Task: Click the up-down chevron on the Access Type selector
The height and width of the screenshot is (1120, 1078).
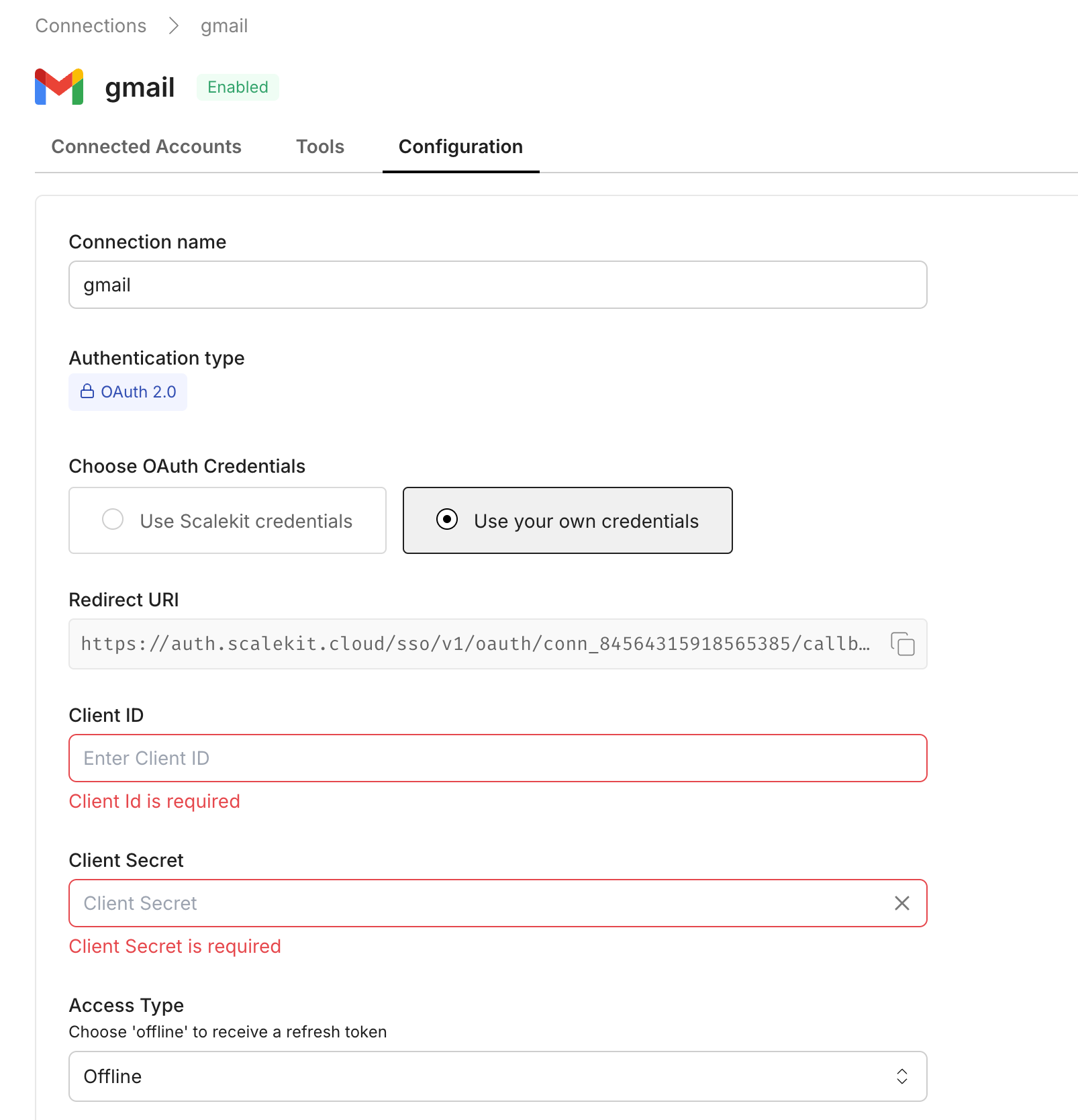Action: click(x=903, y=1076)
